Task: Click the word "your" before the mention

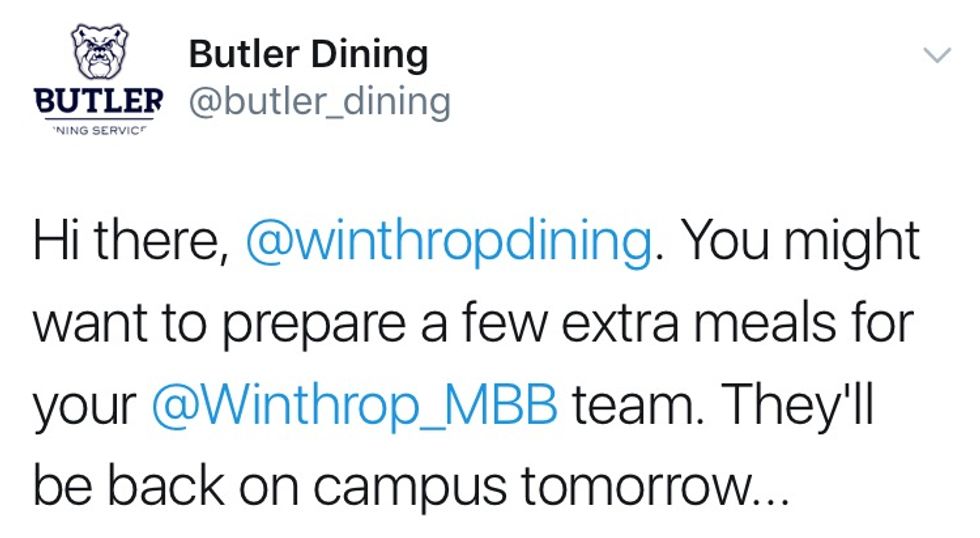Action: (x=85, y=408)
